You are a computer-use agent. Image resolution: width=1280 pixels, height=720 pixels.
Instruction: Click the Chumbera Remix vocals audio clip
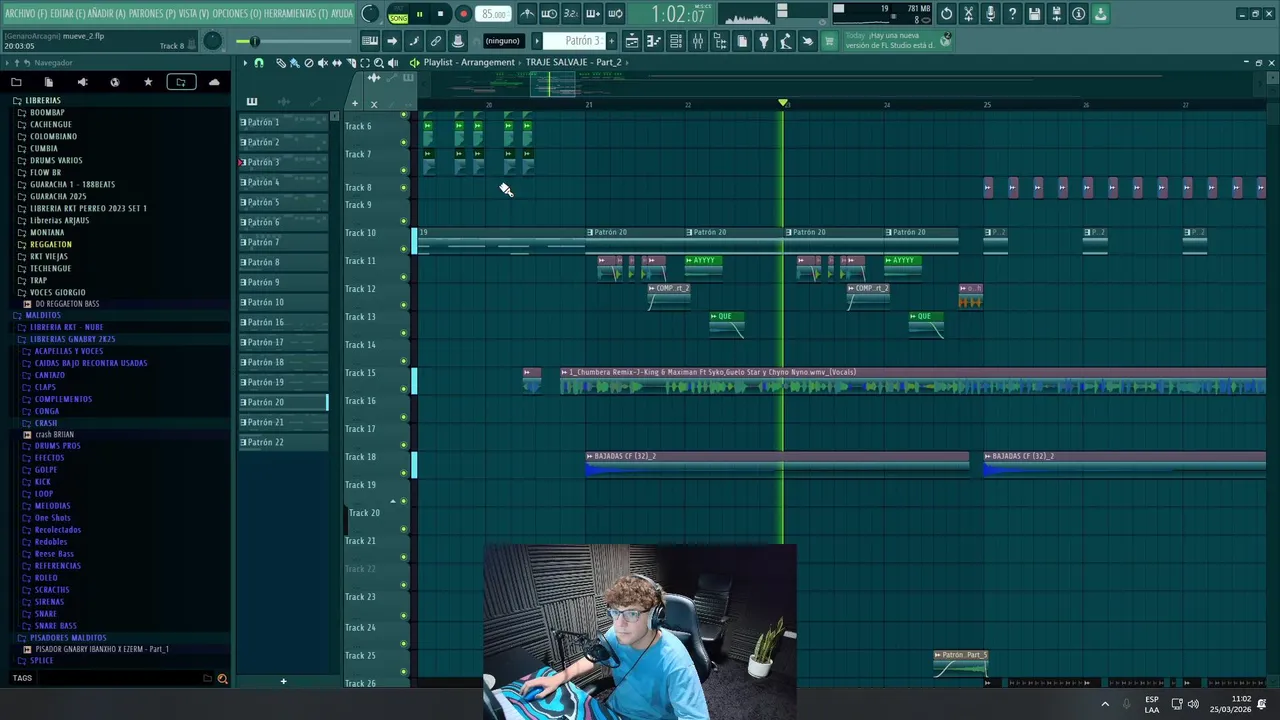coord(912,380)
